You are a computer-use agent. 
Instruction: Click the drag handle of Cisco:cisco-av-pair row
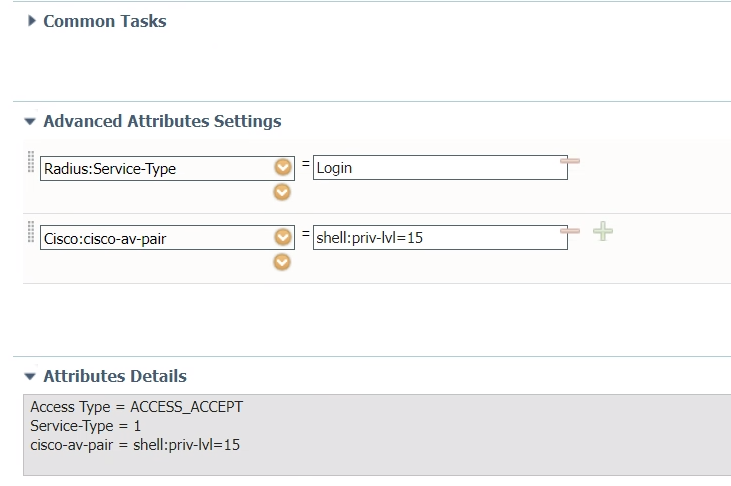pyautogui.click(x=31, y=232)
